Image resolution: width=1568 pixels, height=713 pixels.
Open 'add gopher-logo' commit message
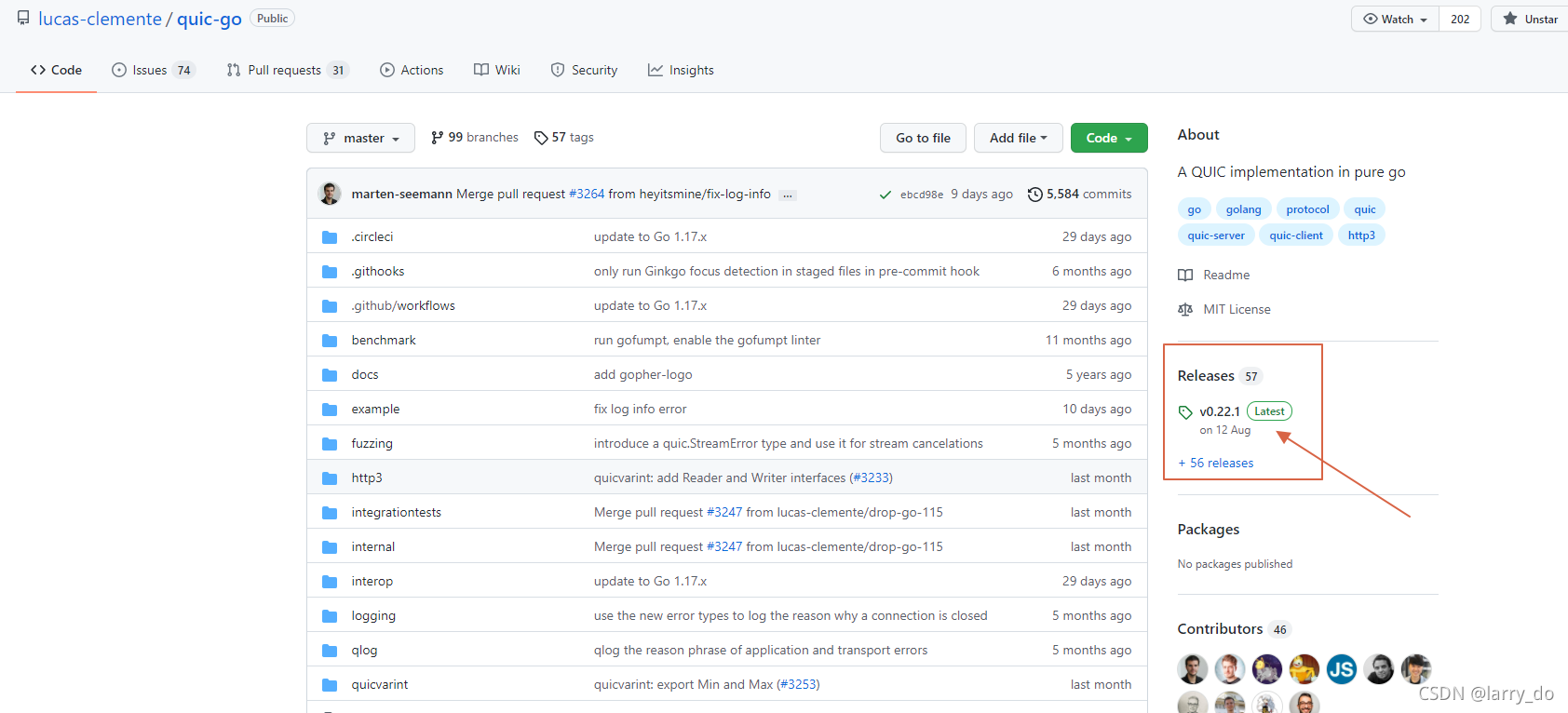(x=643, y=375)
